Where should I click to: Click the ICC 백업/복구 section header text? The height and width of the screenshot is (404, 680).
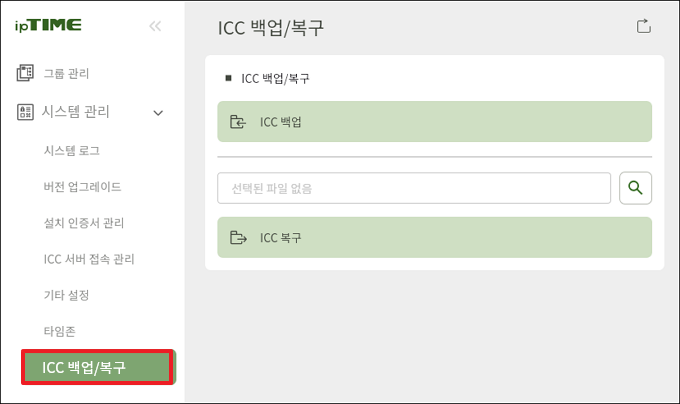pos(276,78)
